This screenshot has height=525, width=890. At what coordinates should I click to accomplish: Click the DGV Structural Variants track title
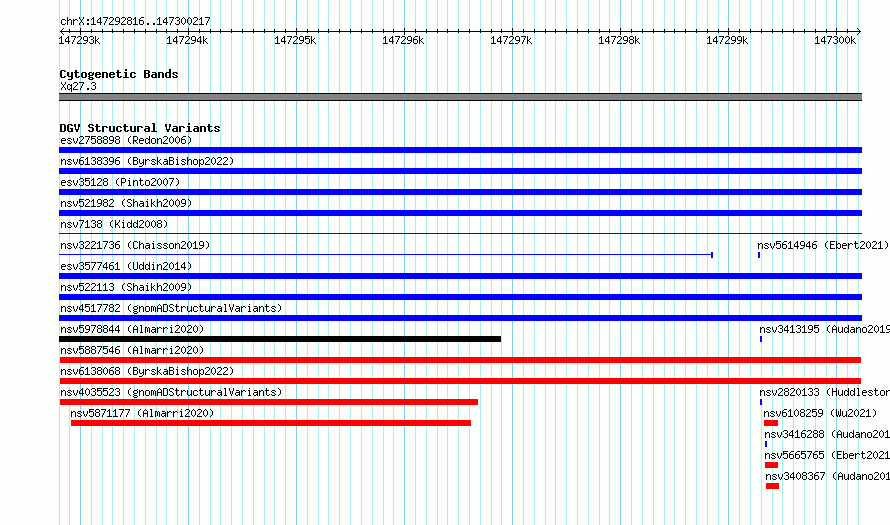click(140, 128)
